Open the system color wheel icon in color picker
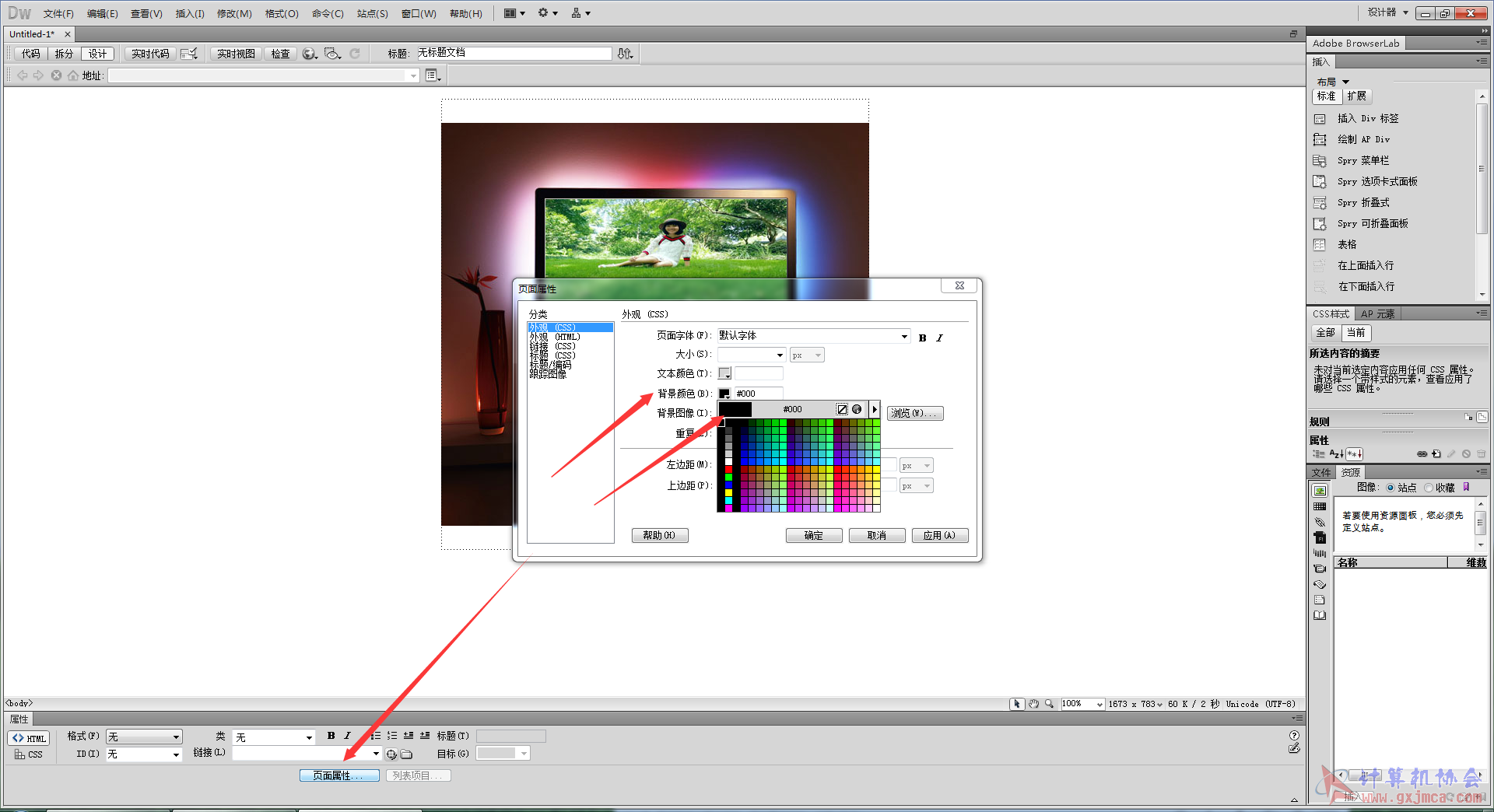This screenshot has height=812, width=1494. point(857,409)
